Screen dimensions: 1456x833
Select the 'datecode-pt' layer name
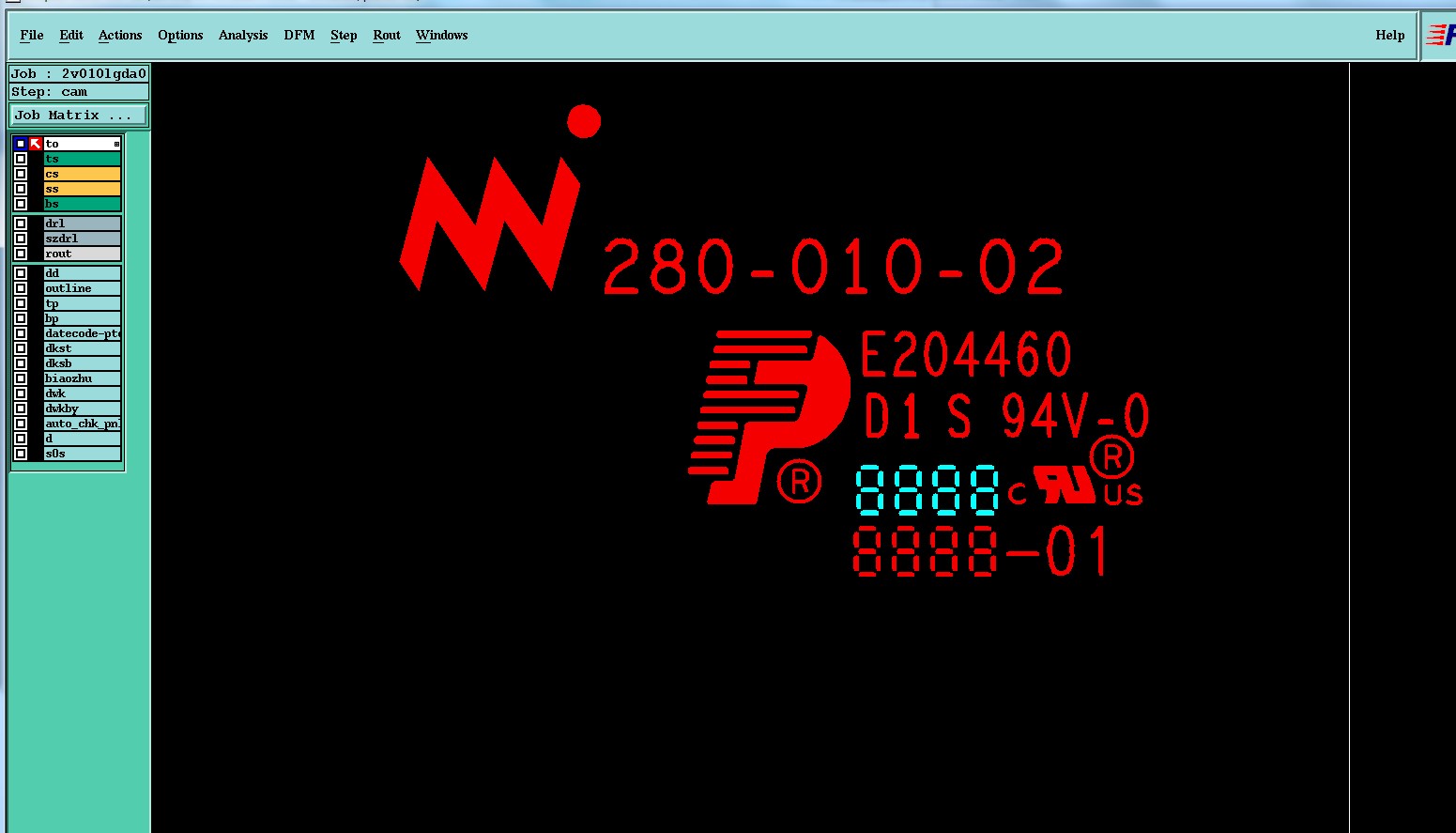tap(83, 333)
